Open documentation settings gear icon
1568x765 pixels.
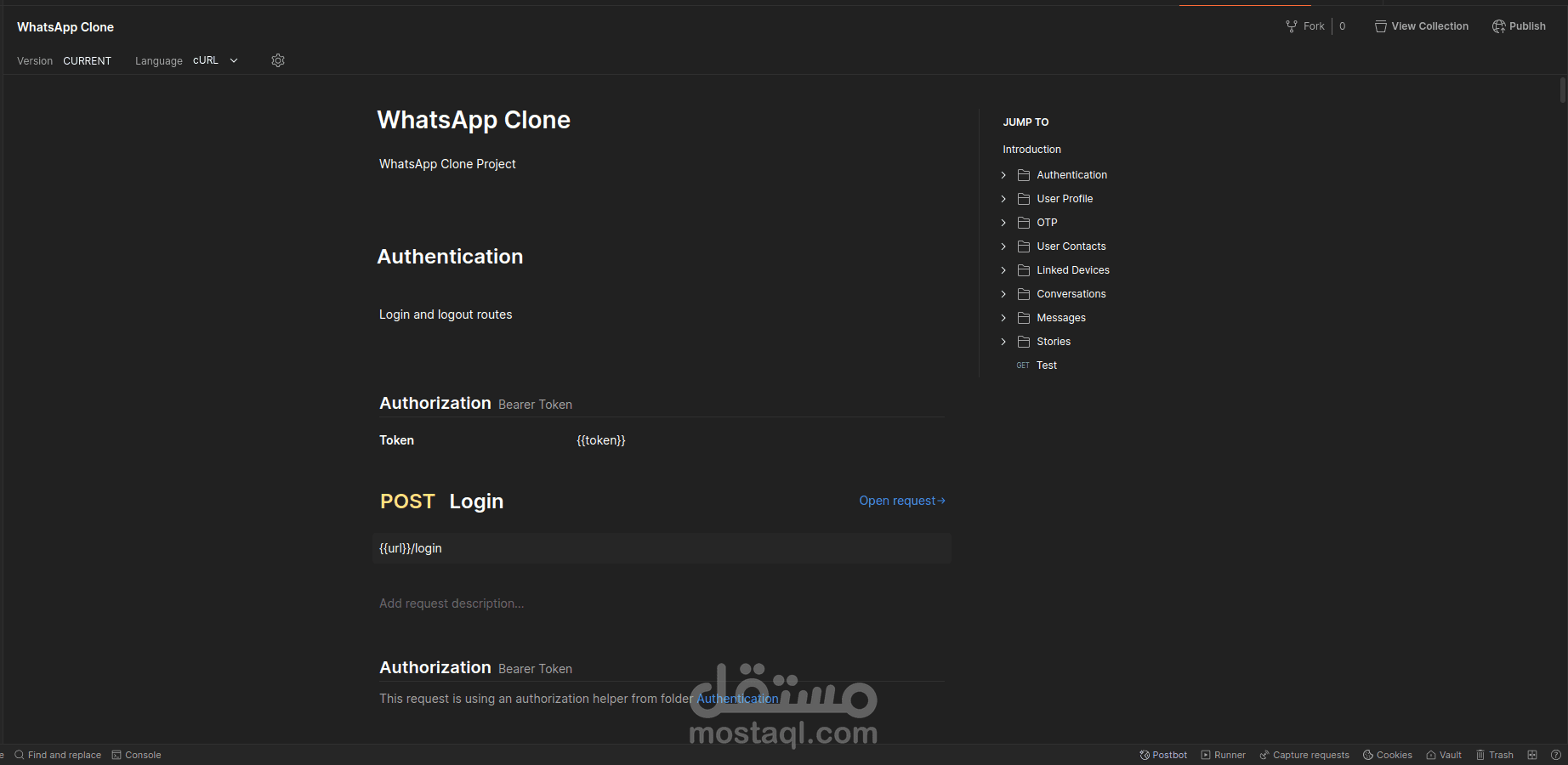click(x=278, y=60)
